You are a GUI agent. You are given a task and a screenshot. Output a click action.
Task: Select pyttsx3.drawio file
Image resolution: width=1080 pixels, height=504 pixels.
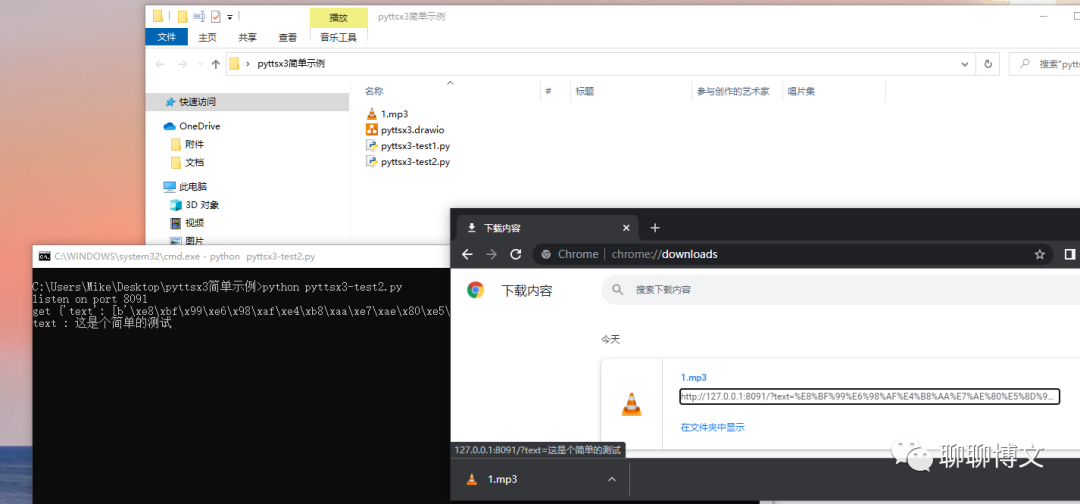[413, 129]
